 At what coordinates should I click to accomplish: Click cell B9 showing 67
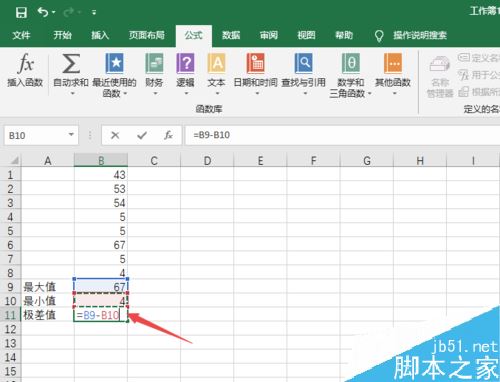coord(101,287)
